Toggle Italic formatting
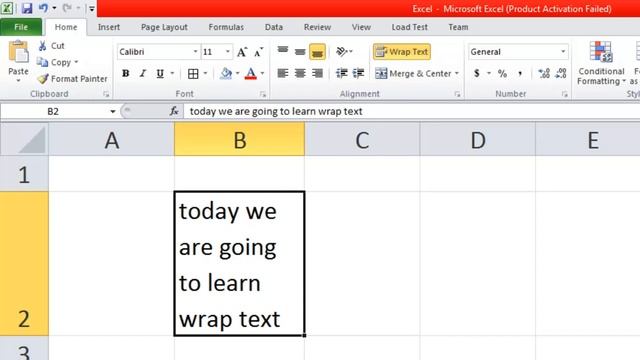 click(142, 73)
